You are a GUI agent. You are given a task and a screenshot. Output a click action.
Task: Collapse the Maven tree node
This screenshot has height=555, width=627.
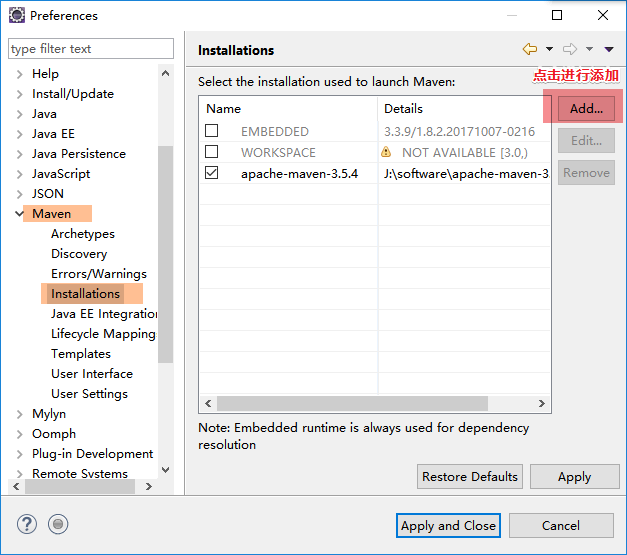click(19, 214)
